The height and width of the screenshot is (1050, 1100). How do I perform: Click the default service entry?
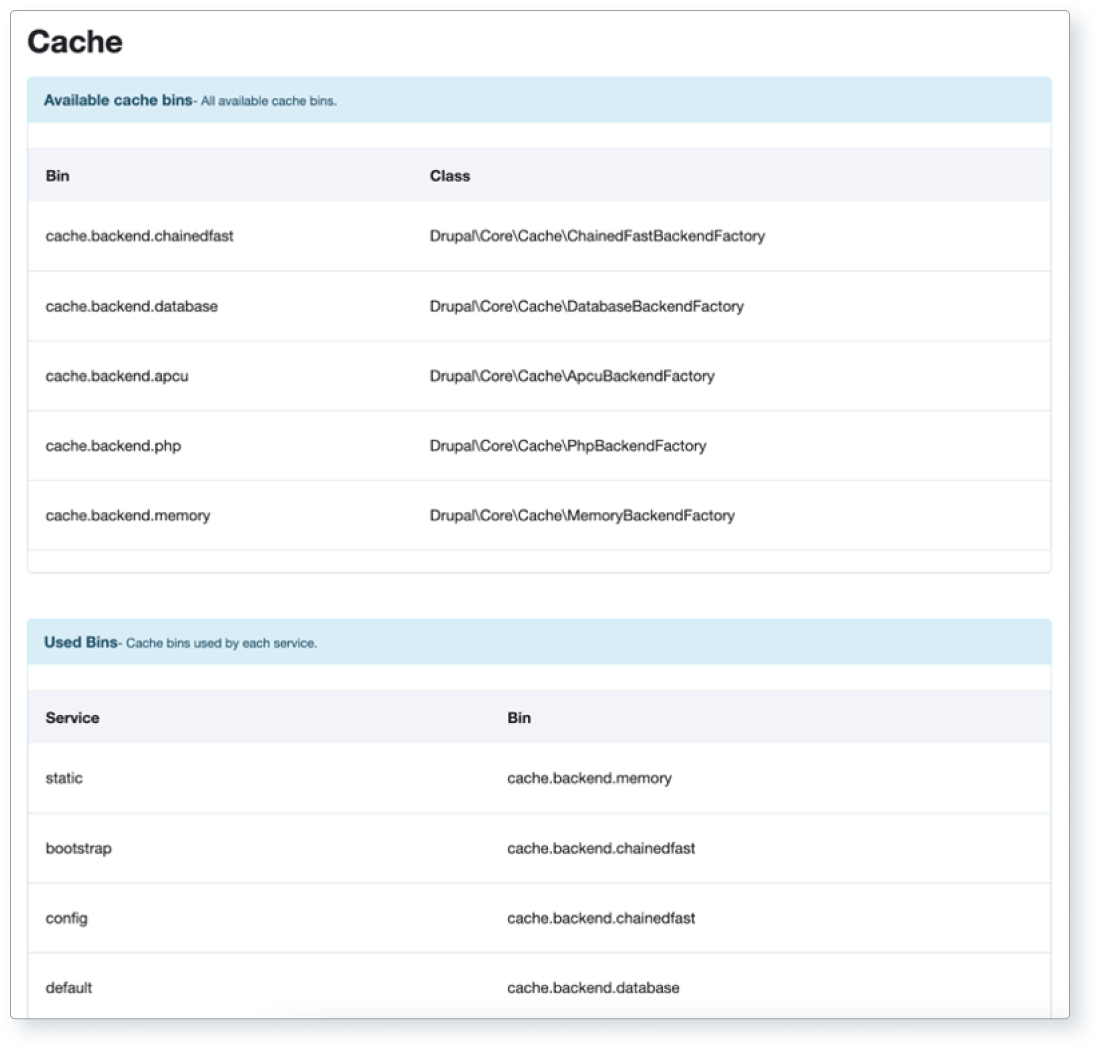click(66, 987)
